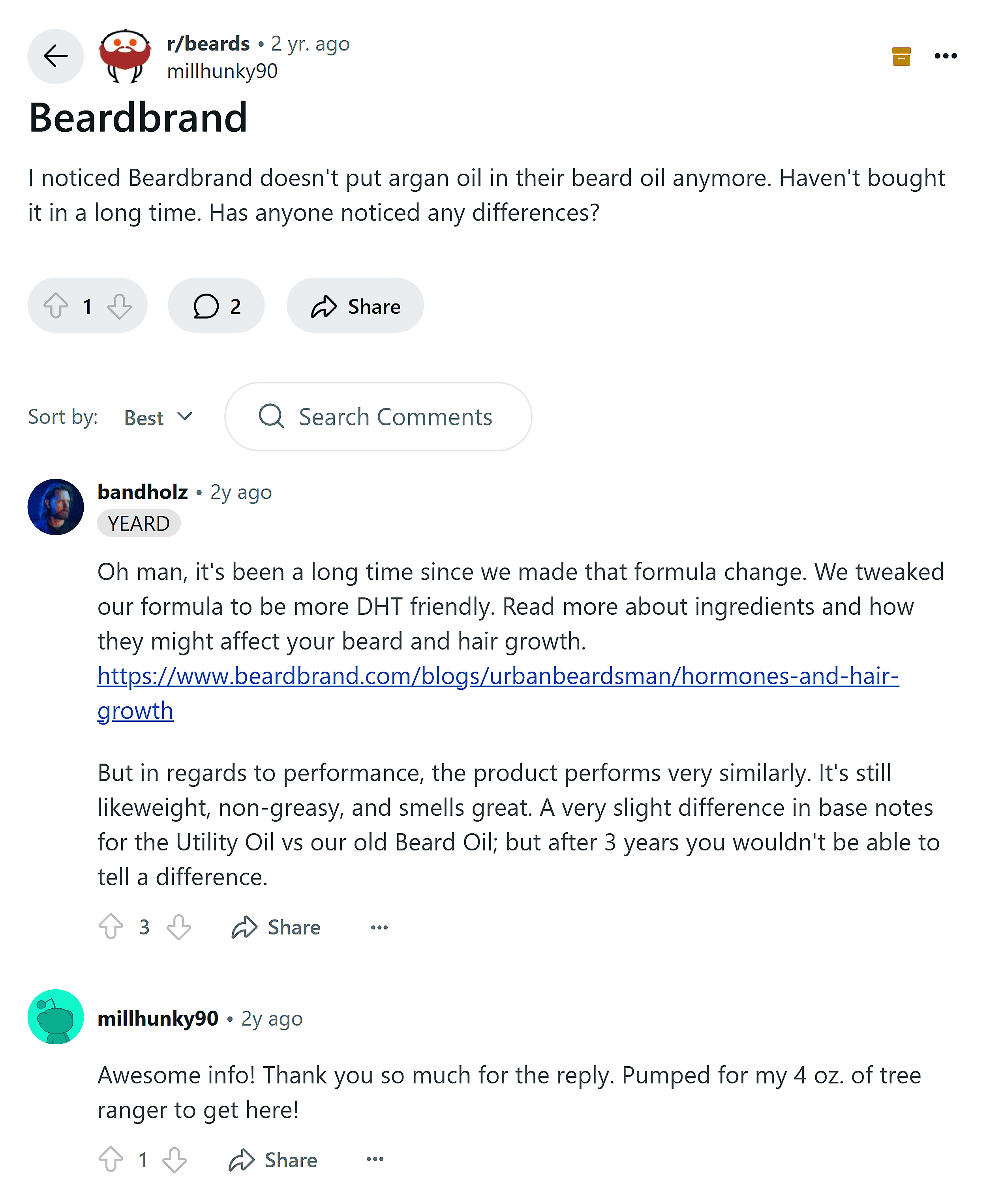Image resolution: width=987 pixels, height=1204 pixels.
Task: Upvote millhunky90's thank-you comment
Action: [x=110, y=1160]
